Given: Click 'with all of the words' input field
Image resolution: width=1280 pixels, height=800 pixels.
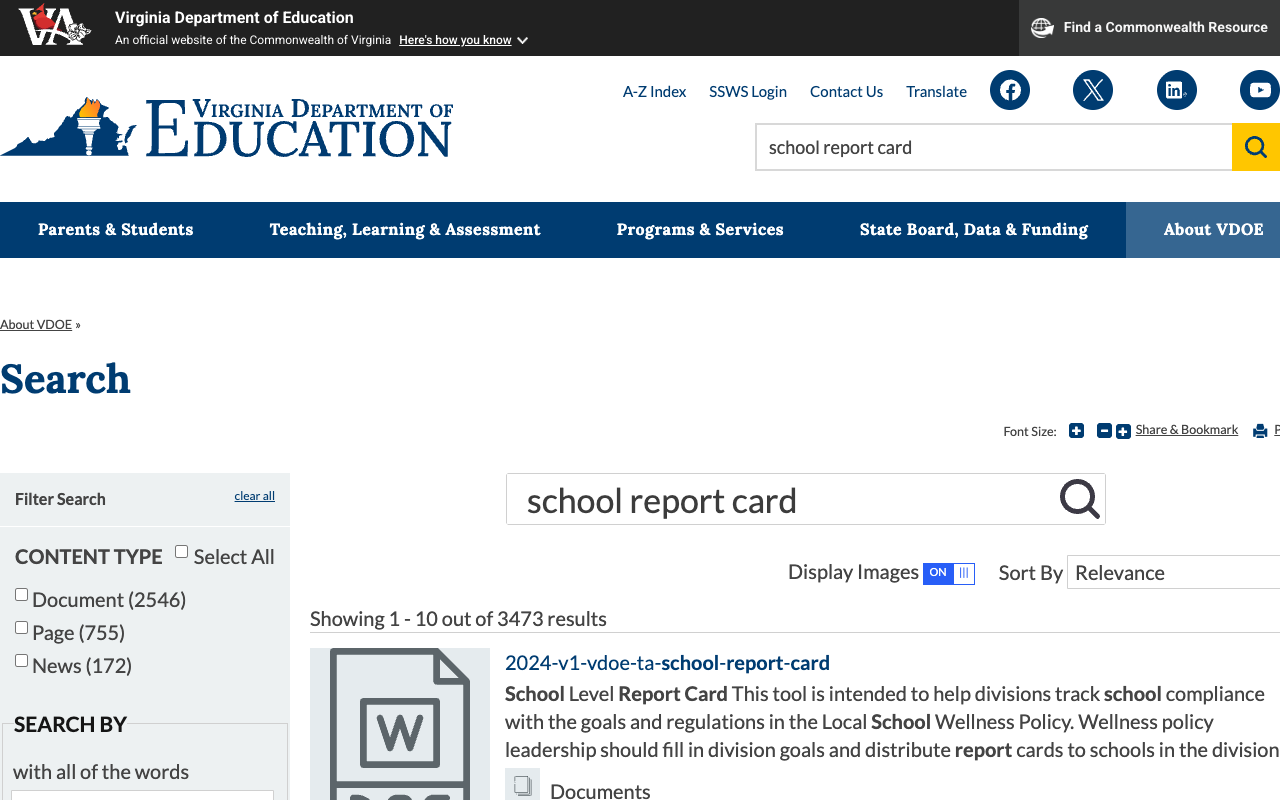Looking at the screenshot, I should [x=142, y=795].
